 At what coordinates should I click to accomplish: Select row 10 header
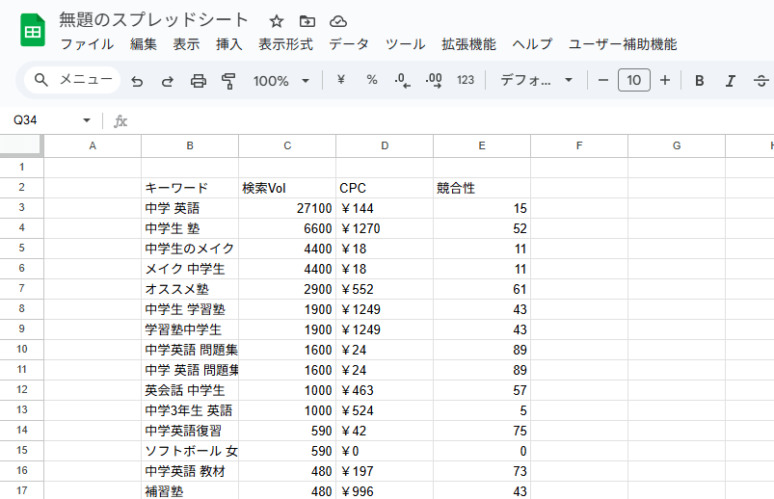(21, 349)
